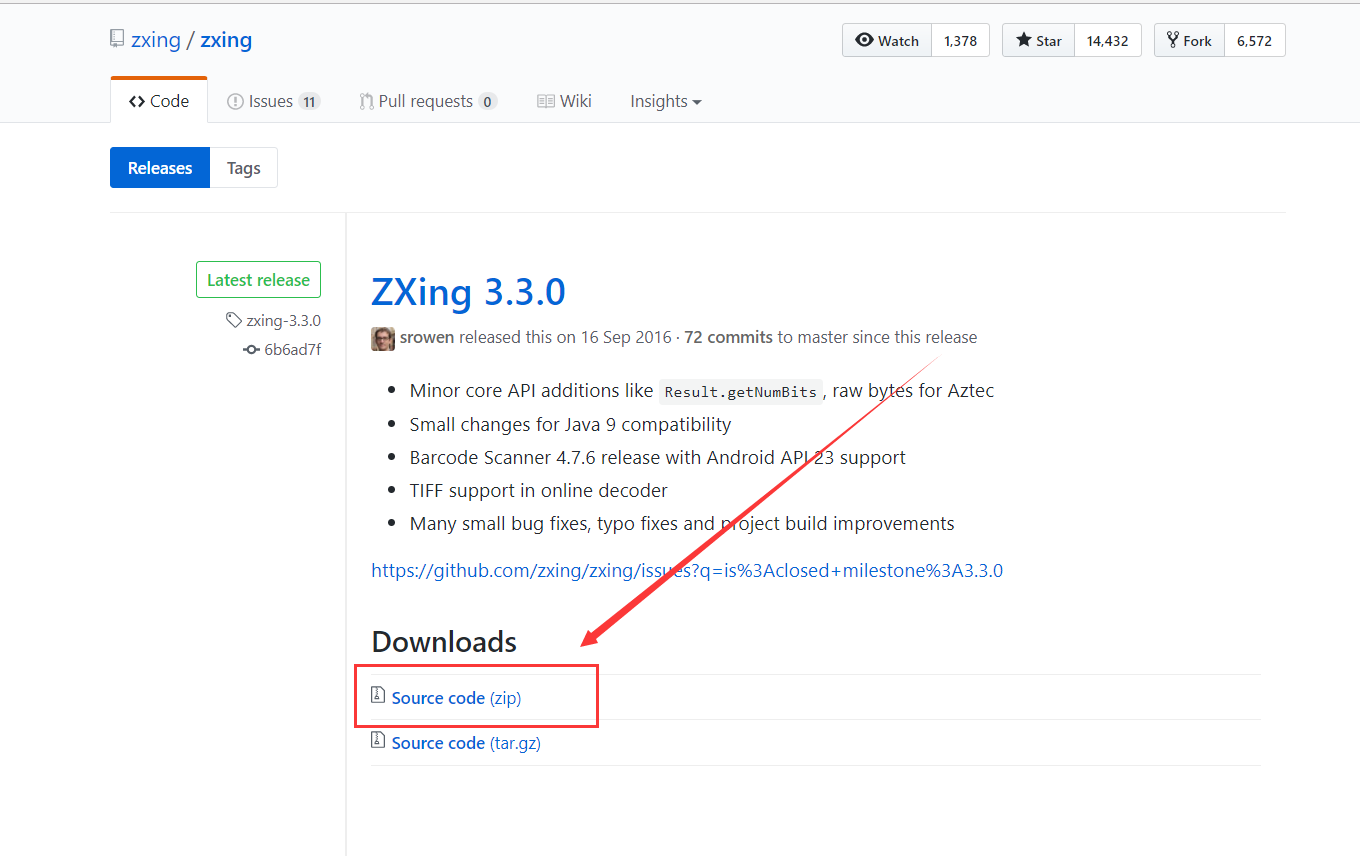This screenshot has height=856, width=1360.
Task: Open the zxing owner link
Action: click(x=156, y=40)
